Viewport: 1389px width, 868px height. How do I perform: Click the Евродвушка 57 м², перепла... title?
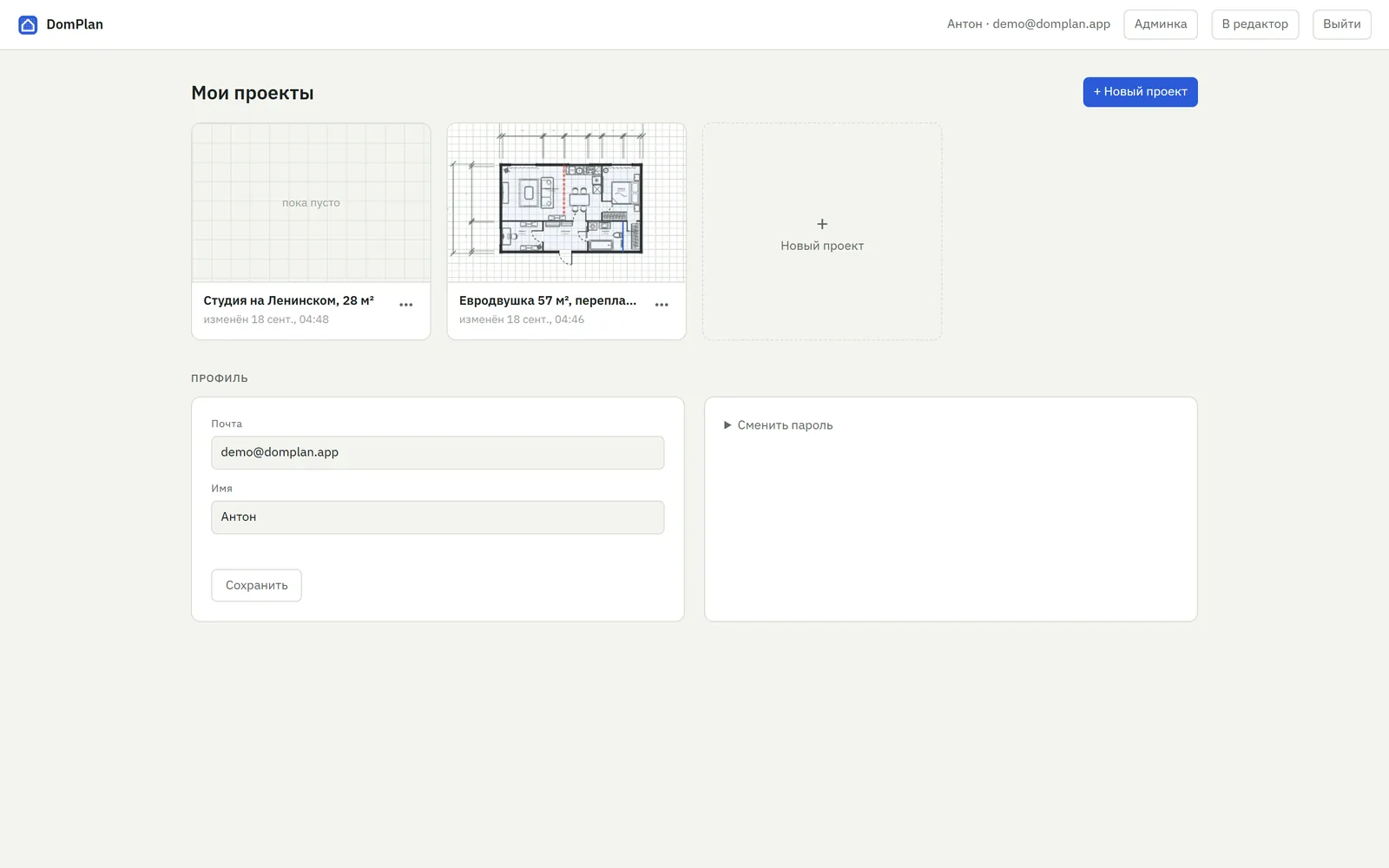[x=548, y=300]
